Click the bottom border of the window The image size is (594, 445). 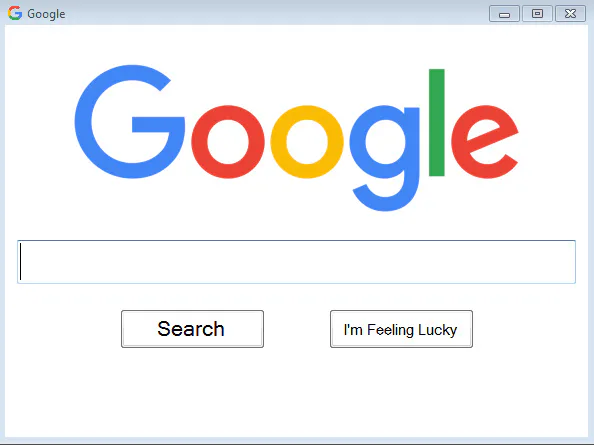click(297, 440)
